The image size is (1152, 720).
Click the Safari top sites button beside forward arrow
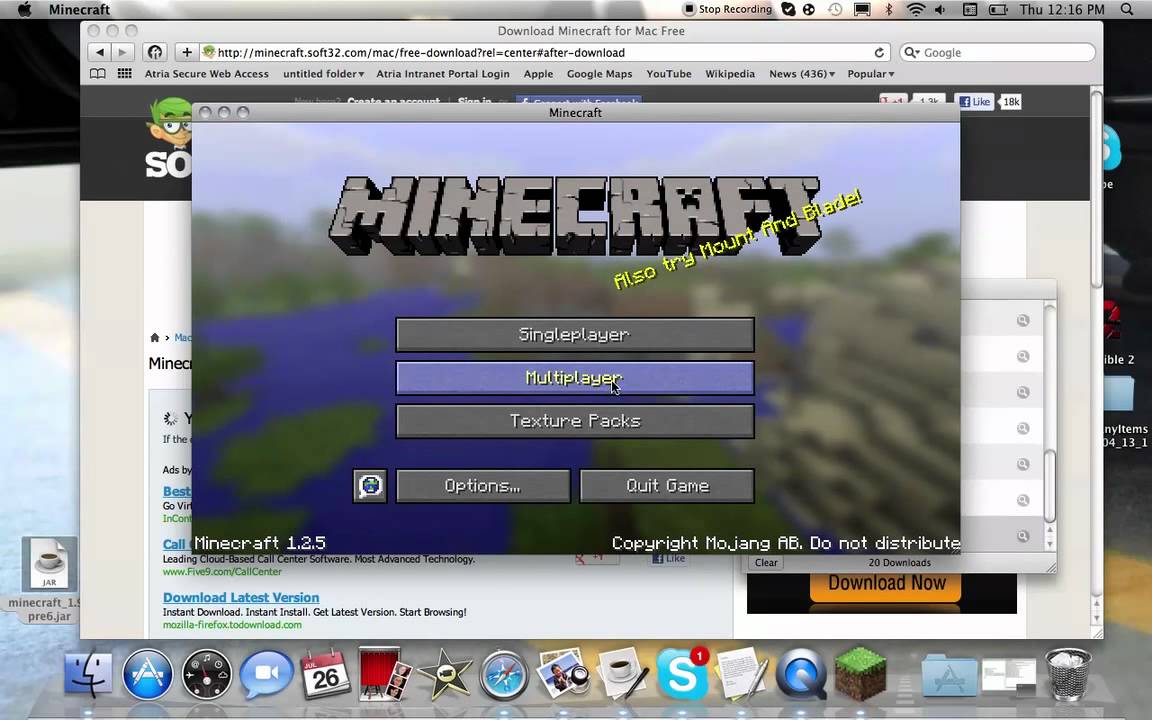[x=154, y=52]
